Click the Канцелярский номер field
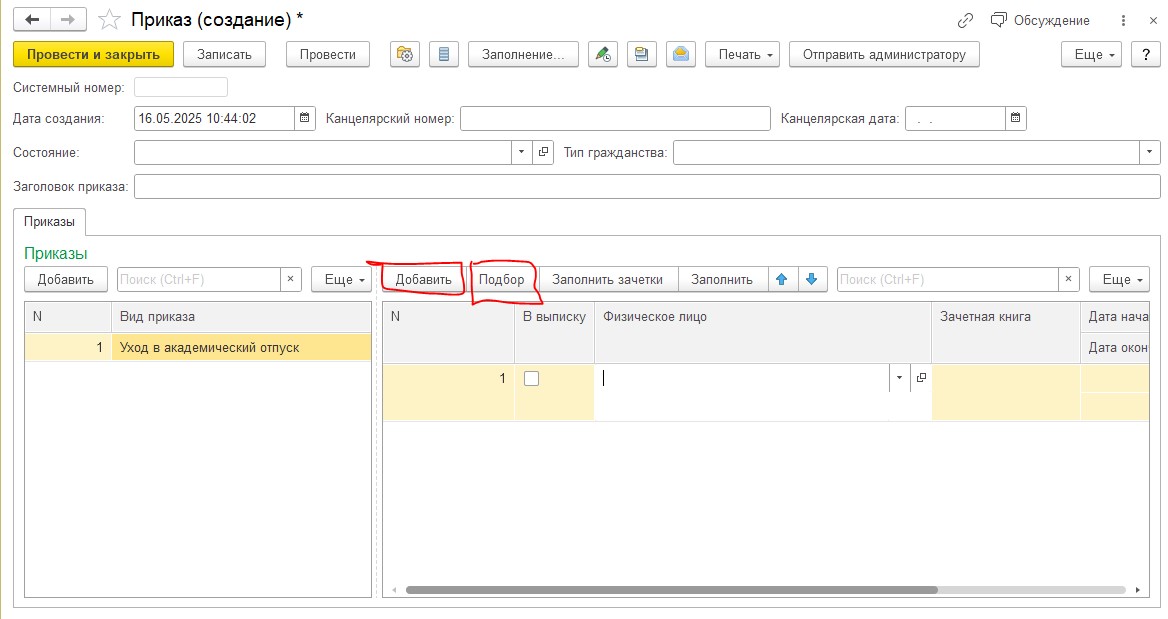The image size is (1168, 619). [615, 118]
